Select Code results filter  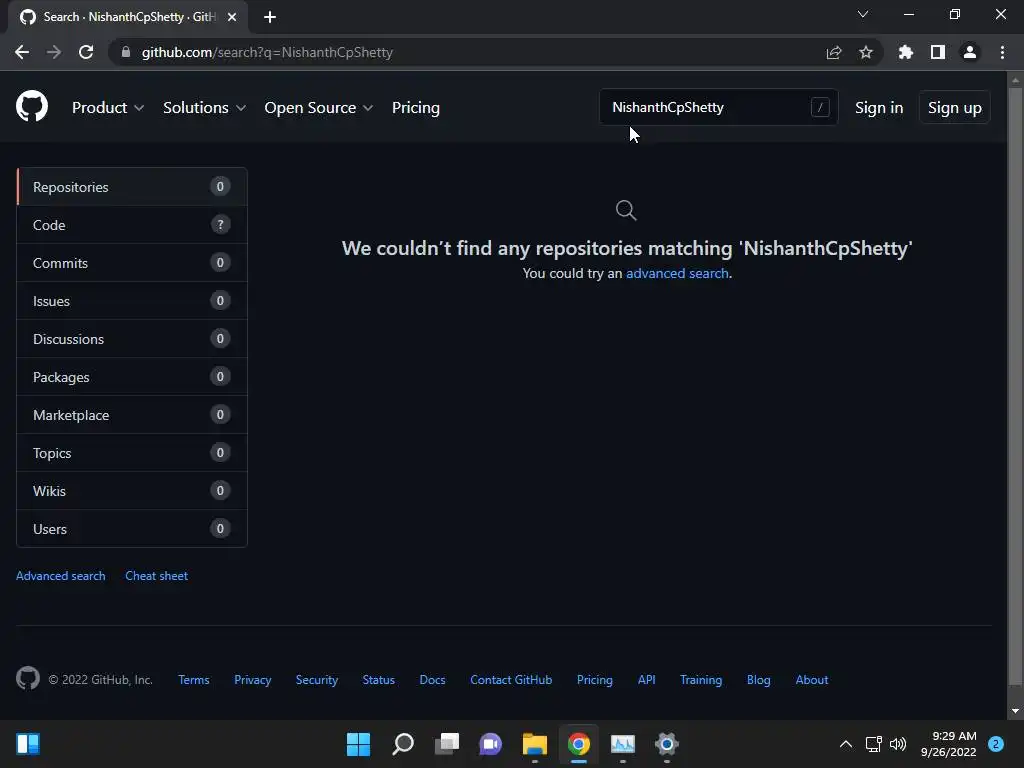(132, 225)
